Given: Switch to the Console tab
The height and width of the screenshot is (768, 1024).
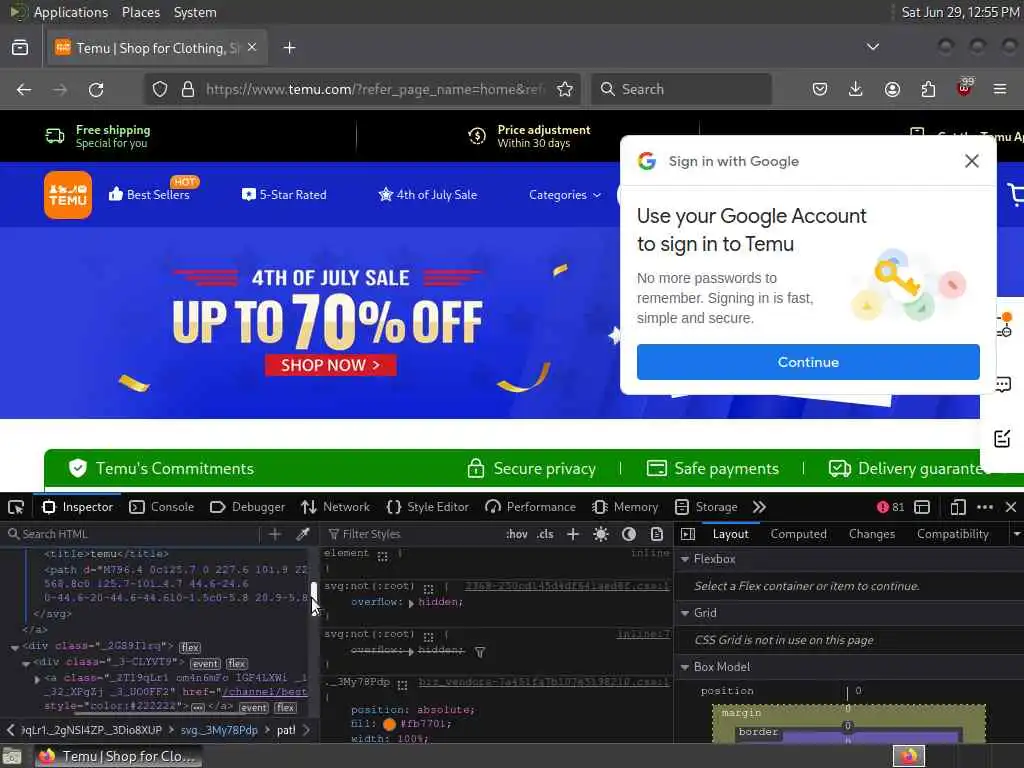Looking at the screenshot, I should pyautogui.click(x=161, y=507).
